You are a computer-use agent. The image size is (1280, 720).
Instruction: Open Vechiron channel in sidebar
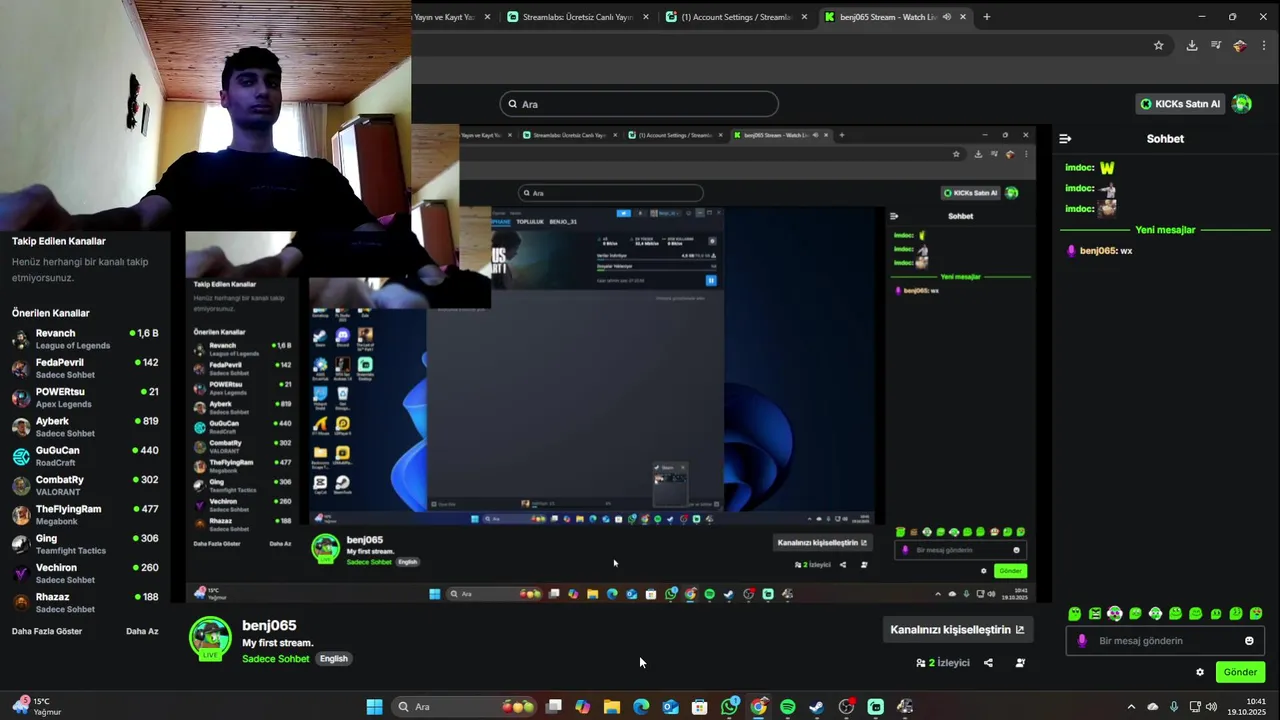pos(85,574)
